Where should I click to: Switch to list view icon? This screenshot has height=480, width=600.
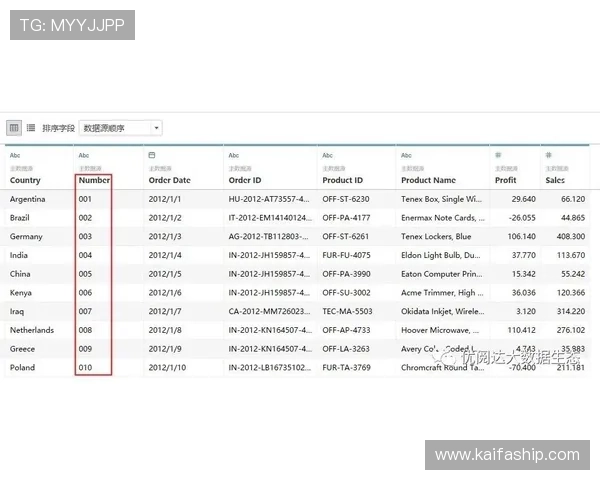[31, 128]
